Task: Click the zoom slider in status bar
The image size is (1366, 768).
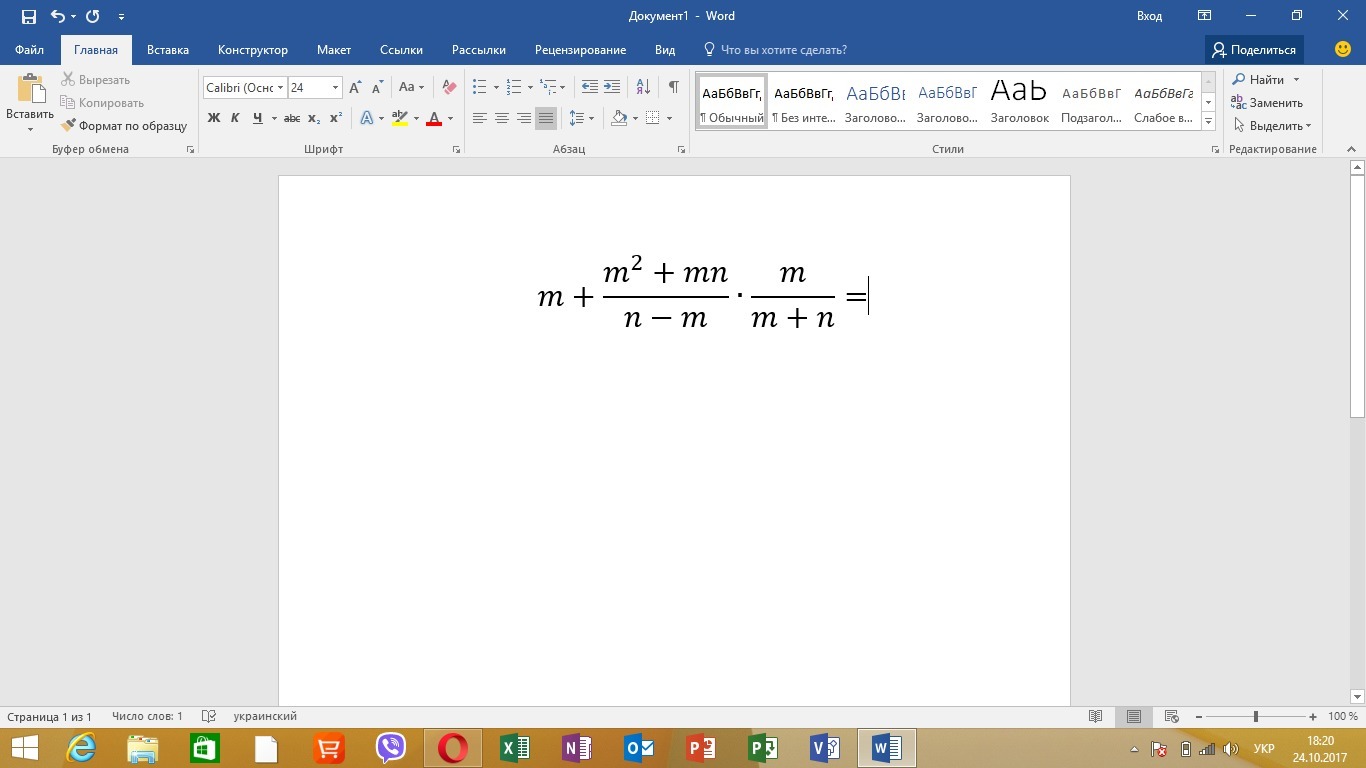Action: pyautogui.click(x=1255, y=717)
